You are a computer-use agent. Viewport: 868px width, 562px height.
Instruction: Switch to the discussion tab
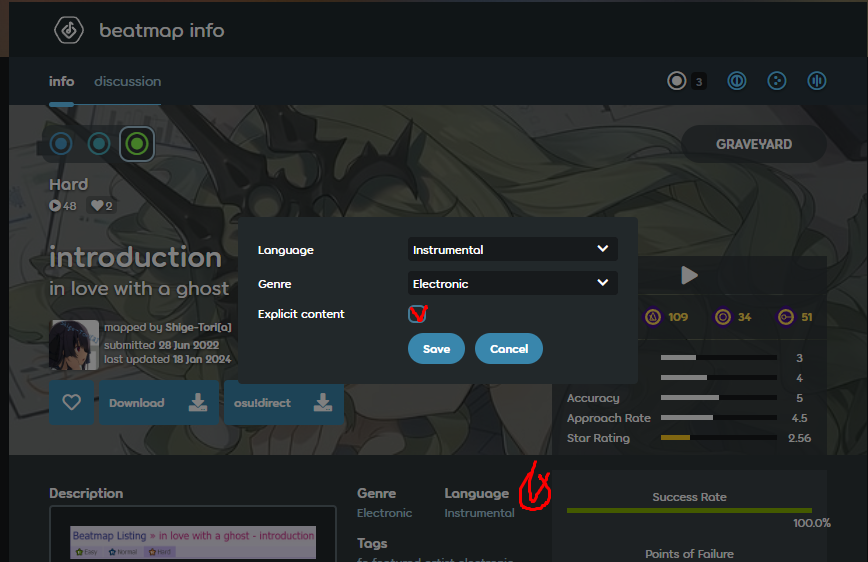point(127,81)
